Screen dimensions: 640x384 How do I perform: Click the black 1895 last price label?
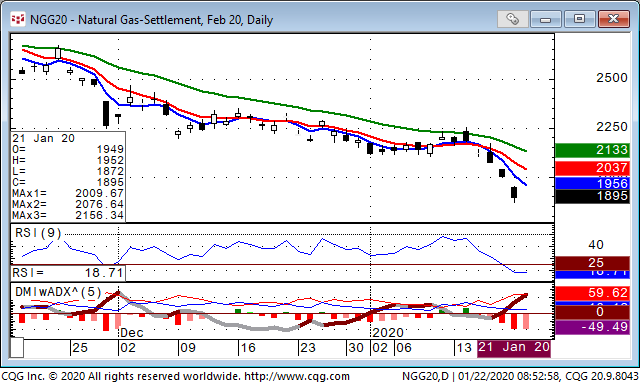(x=592, y=196)
